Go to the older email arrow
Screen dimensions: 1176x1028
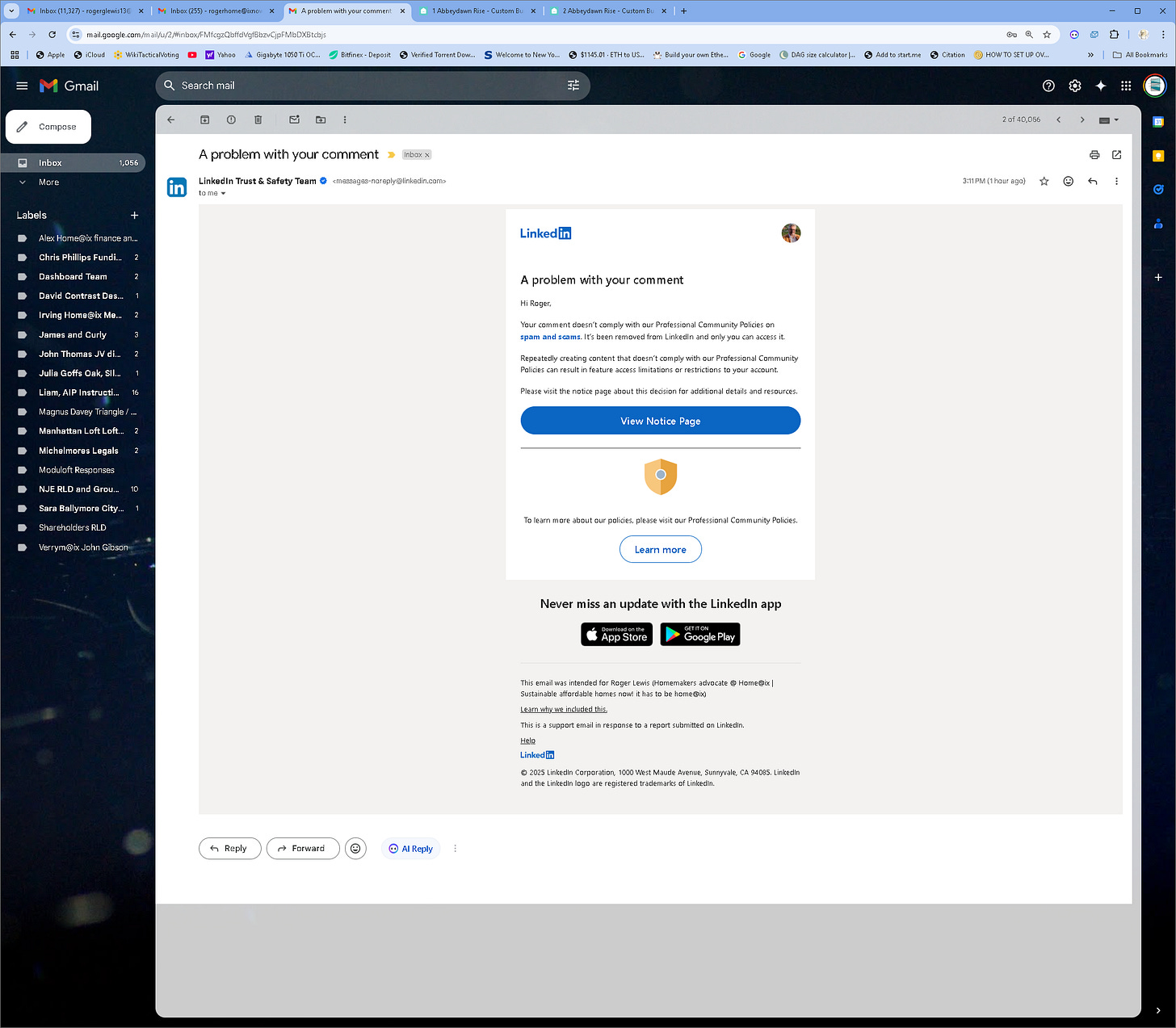click(1082, 120)
